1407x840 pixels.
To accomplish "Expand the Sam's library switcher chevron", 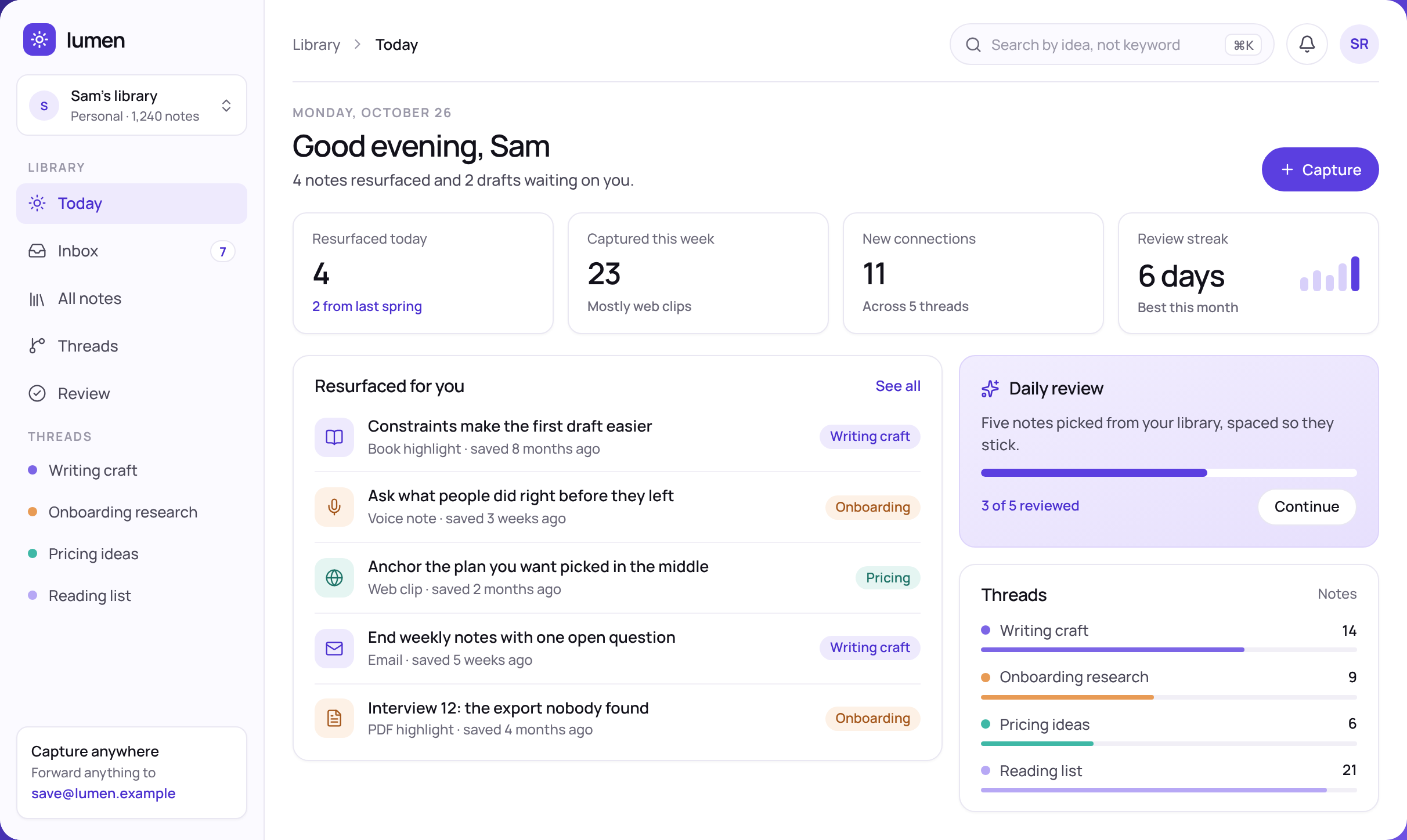I will pos(226,106).
